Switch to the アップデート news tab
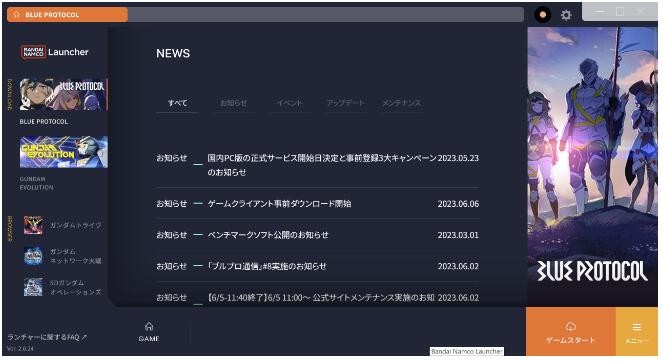This screenshot has width=663, height=361. click(x=345, y=103)
